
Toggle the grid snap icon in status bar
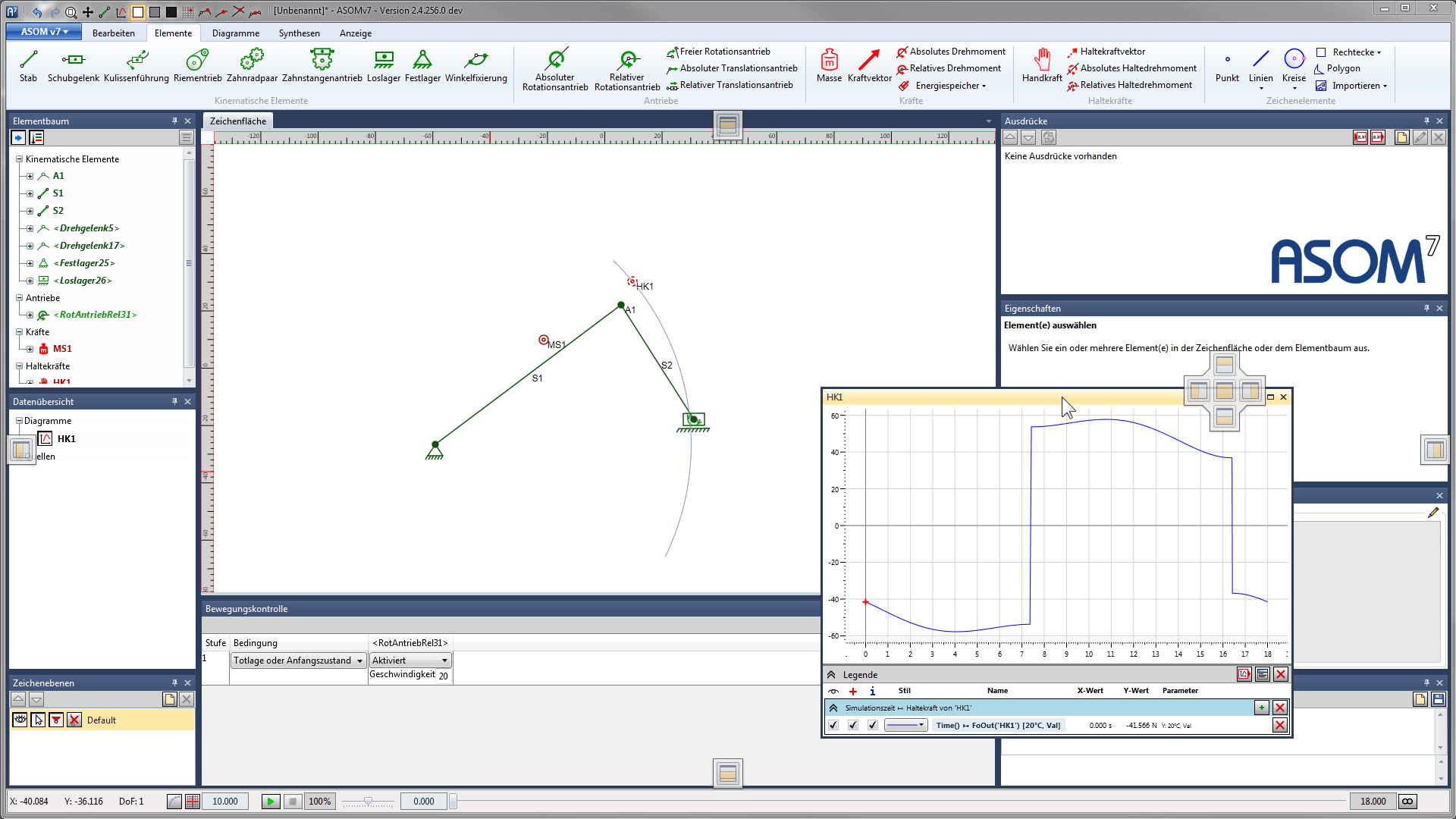(x=193, y=802)
